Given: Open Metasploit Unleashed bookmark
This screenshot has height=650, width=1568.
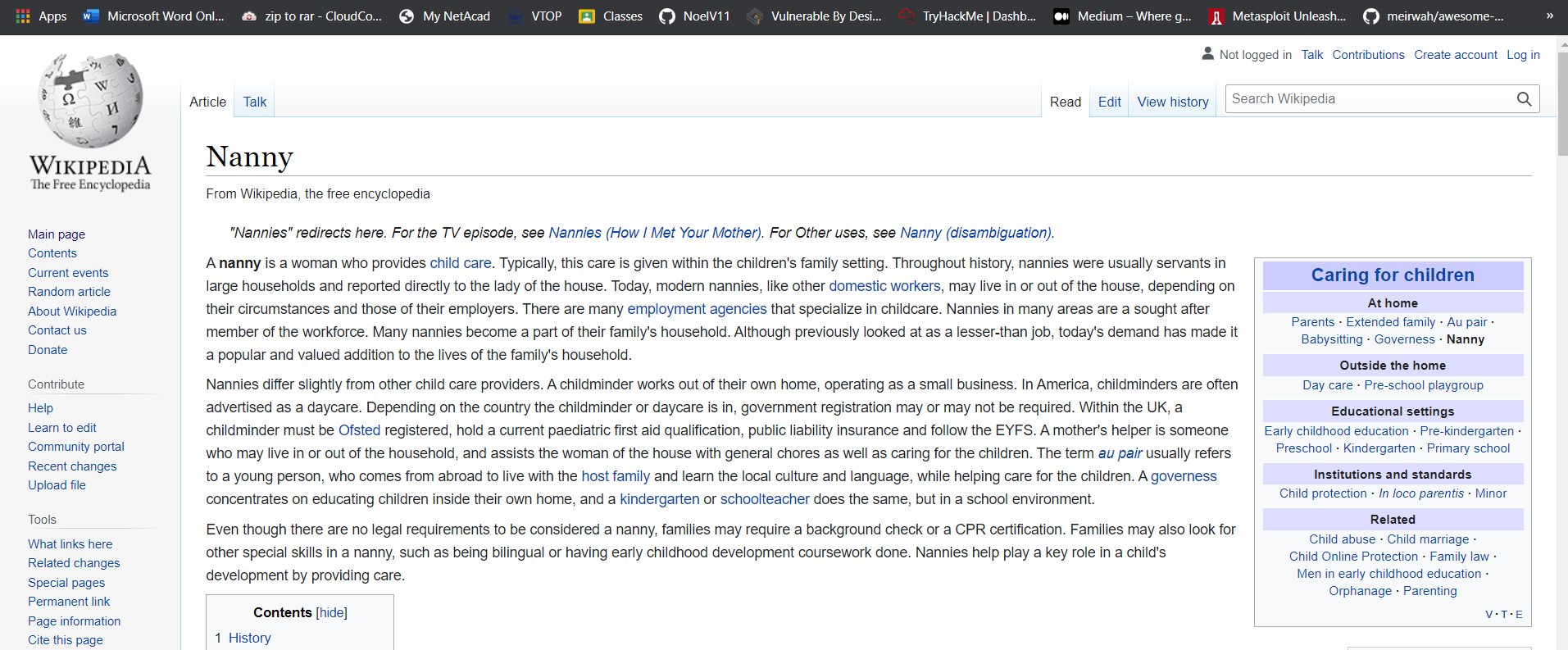Looking at the screenshot, I should 1277,16.
